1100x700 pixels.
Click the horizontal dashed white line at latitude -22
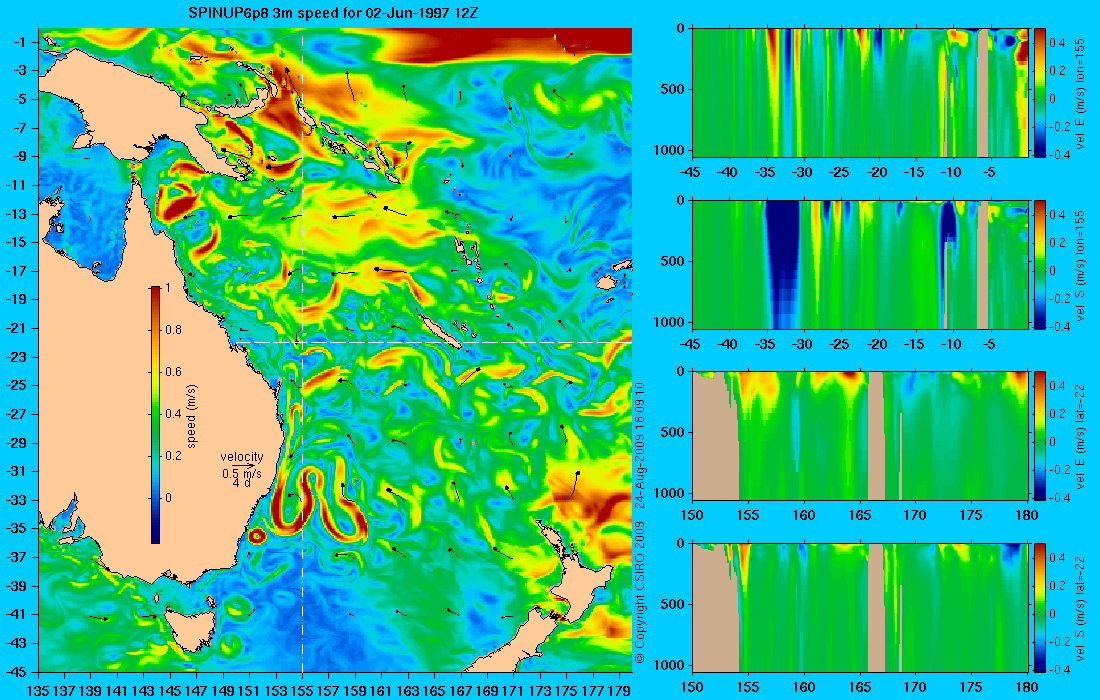pyautogui.click(x=431, y=342)
